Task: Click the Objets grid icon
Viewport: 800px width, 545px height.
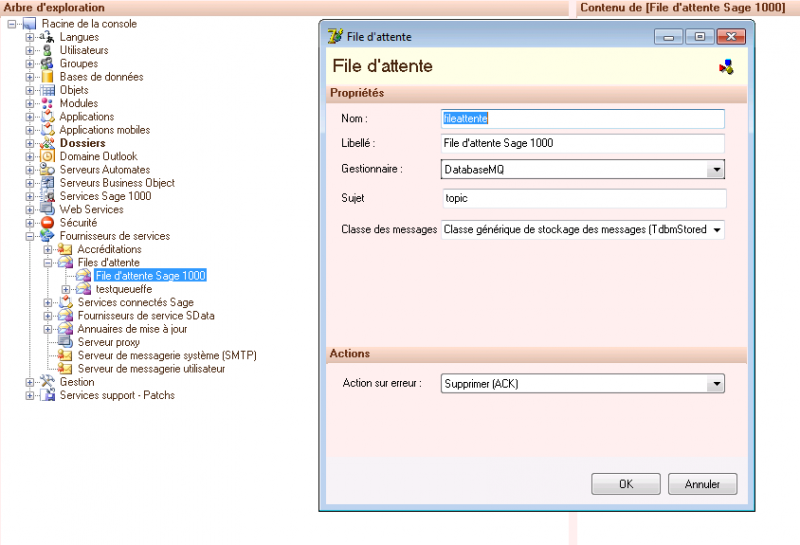Action: point(47,90)
